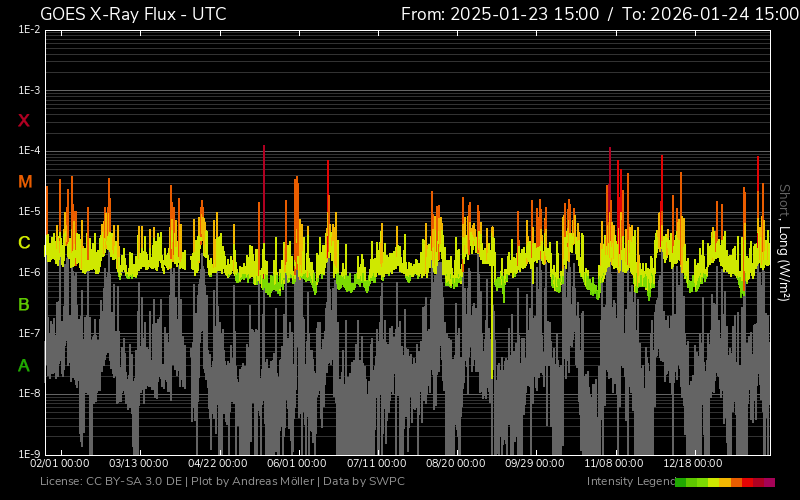The width and height of the screenshot is (800, 500).
Task: Click the dark green A flare class label
Action: (24, 365)
